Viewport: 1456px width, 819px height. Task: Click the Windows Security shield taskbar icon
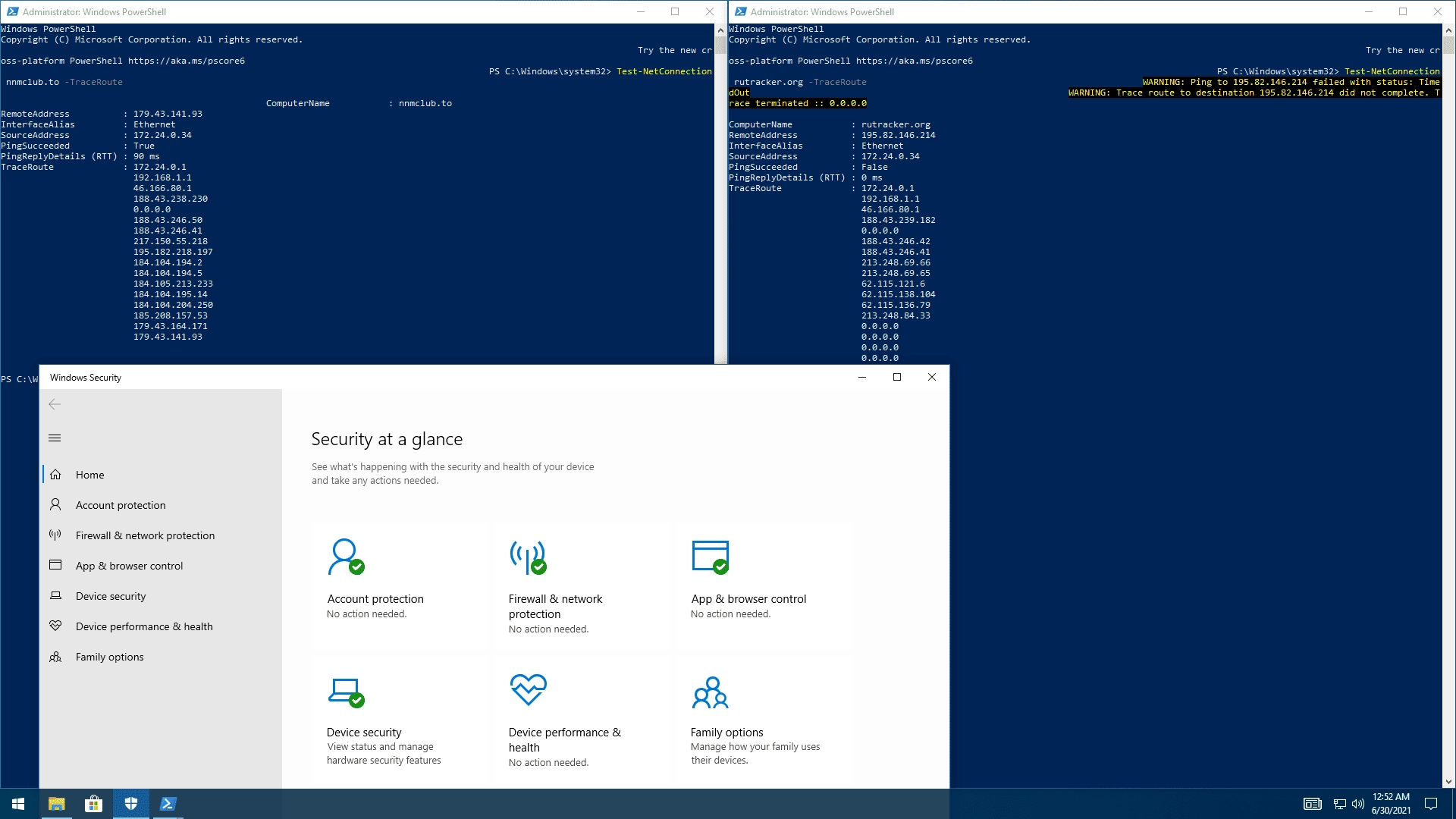point(130,804)
